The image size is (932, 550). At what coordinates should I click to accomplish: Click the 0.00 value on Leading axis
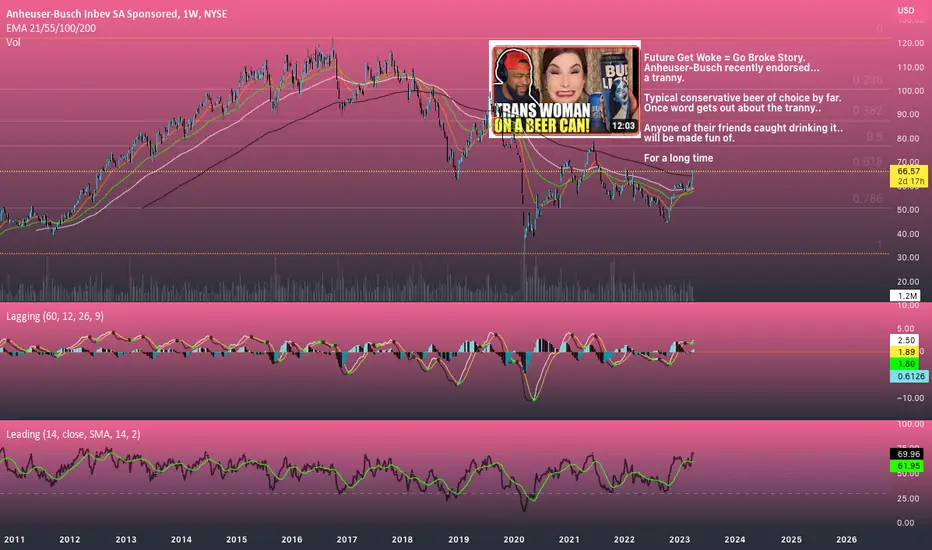[x=906, y=523]
